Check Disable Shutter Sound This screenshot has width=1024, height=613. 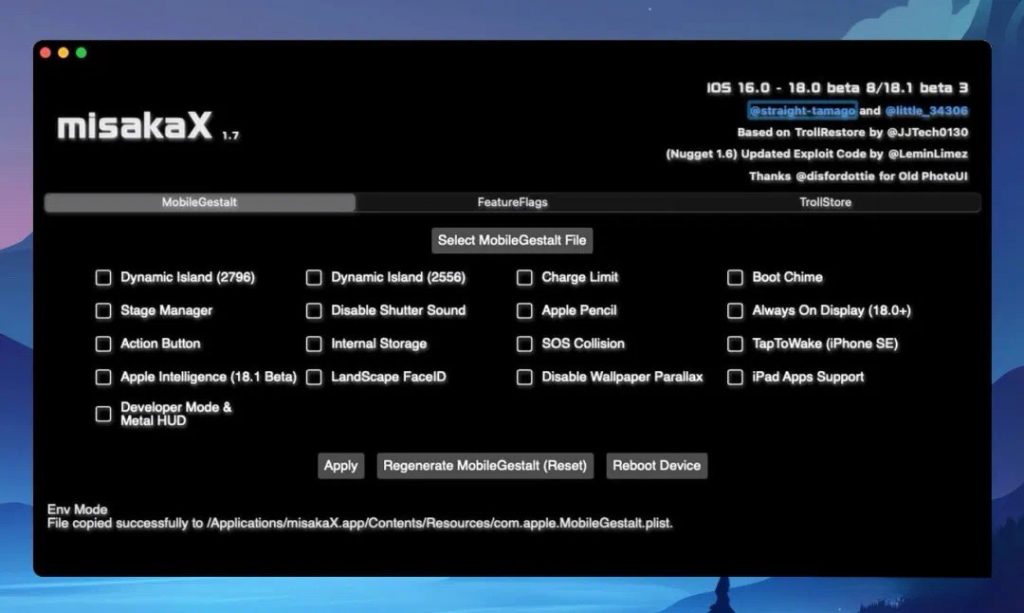point(314,311)
